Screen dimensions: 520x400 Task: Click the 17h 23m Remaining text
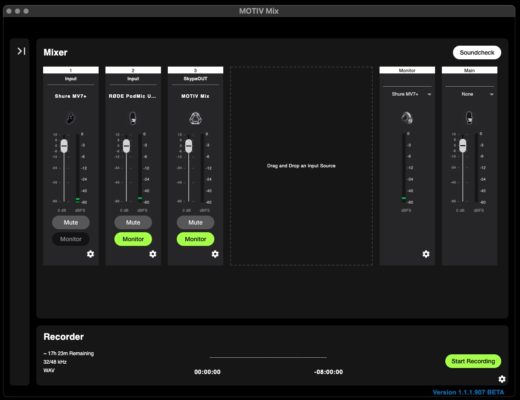(69, 353)
